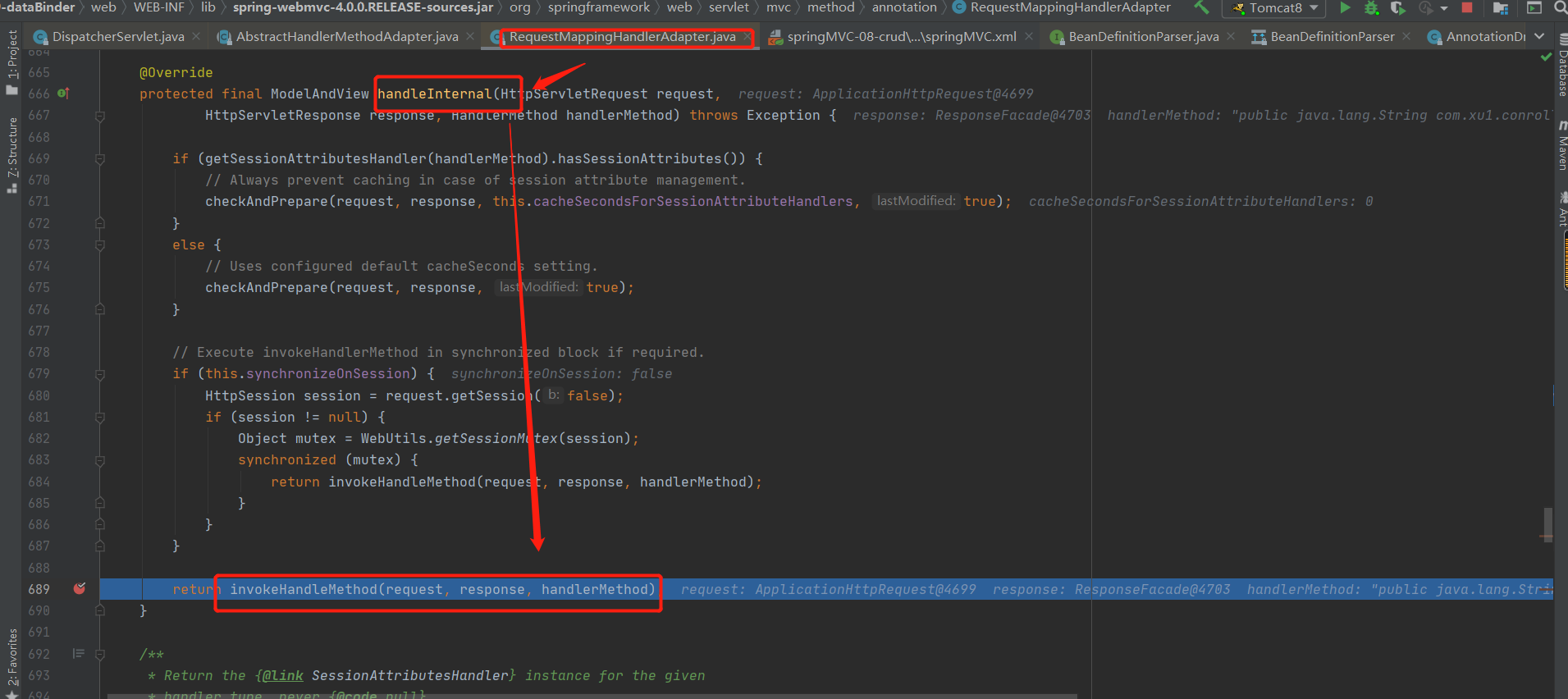Open the Run Anything icon
1568x699 pixels.
click(1534, 8)
